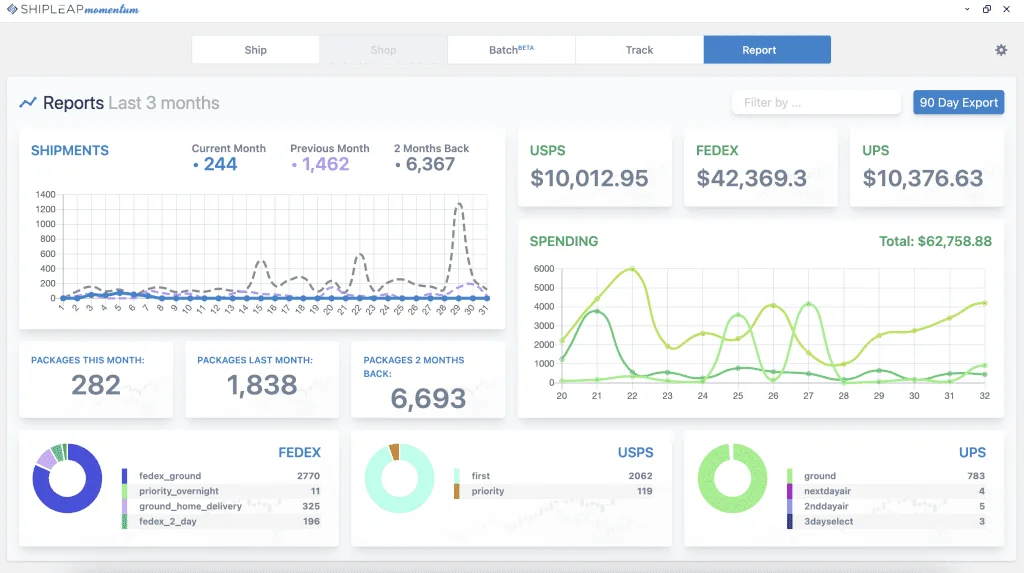
Task: Select the UPS ground 783 row
Action: click(x=886, y=476)
